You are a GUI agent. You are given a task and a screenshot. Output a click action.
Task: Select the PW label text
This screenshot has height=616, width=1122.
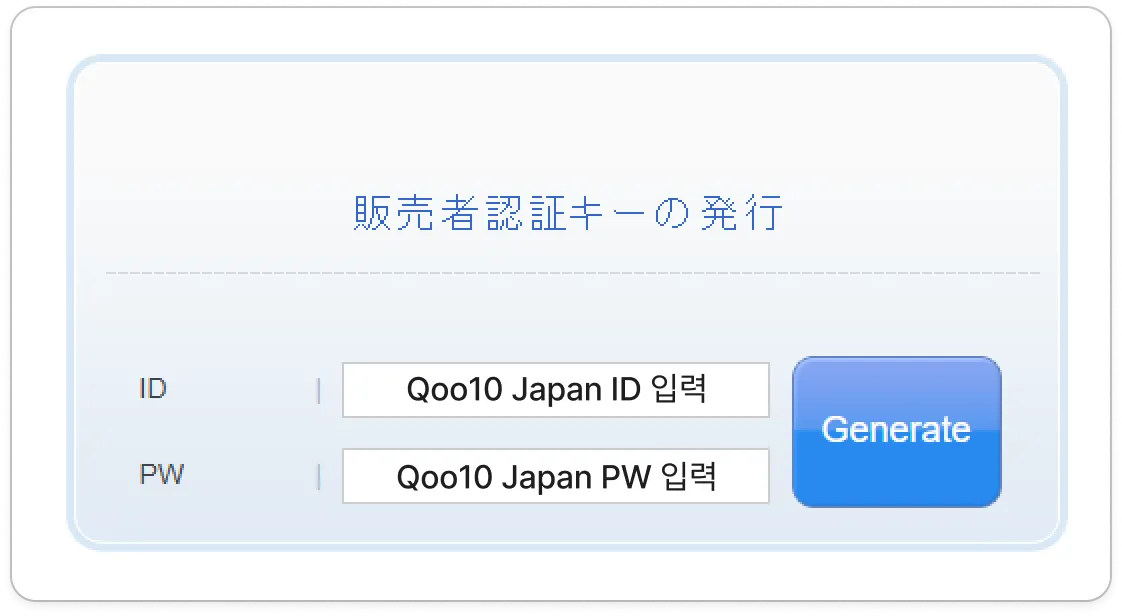coord(162,474)
